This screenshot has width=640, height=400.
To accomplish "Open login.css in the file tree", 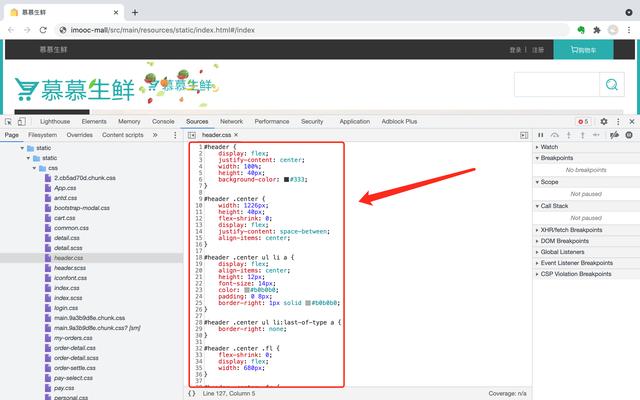I will tap(66, 308).
